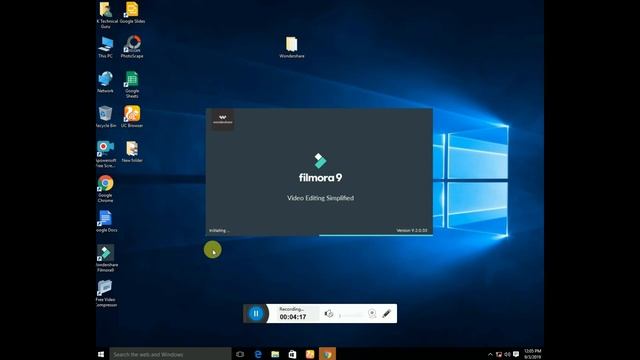
Task: Open the New folder desktop icon
Action: 132,152
